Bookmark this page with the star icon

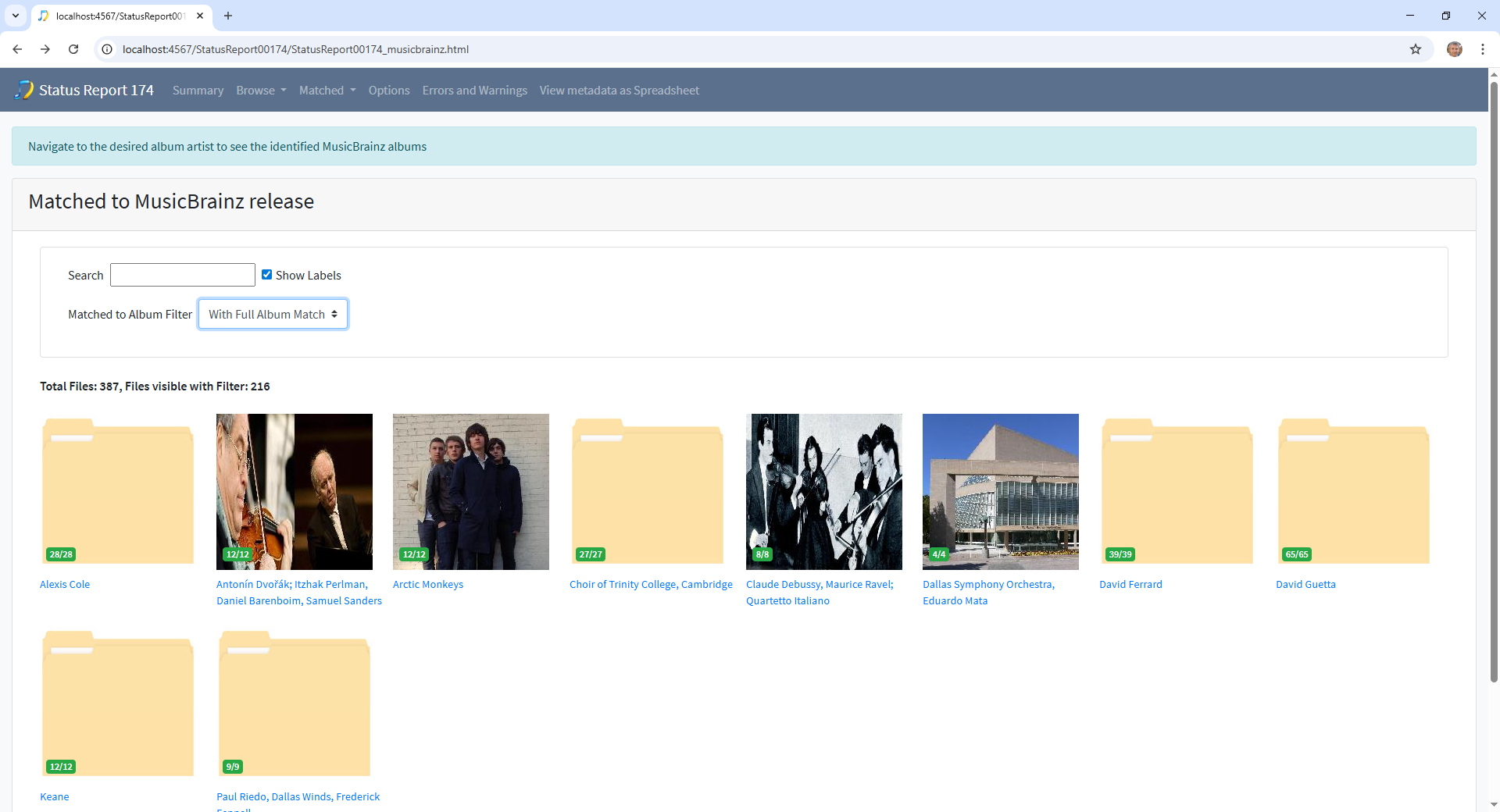1415,49
